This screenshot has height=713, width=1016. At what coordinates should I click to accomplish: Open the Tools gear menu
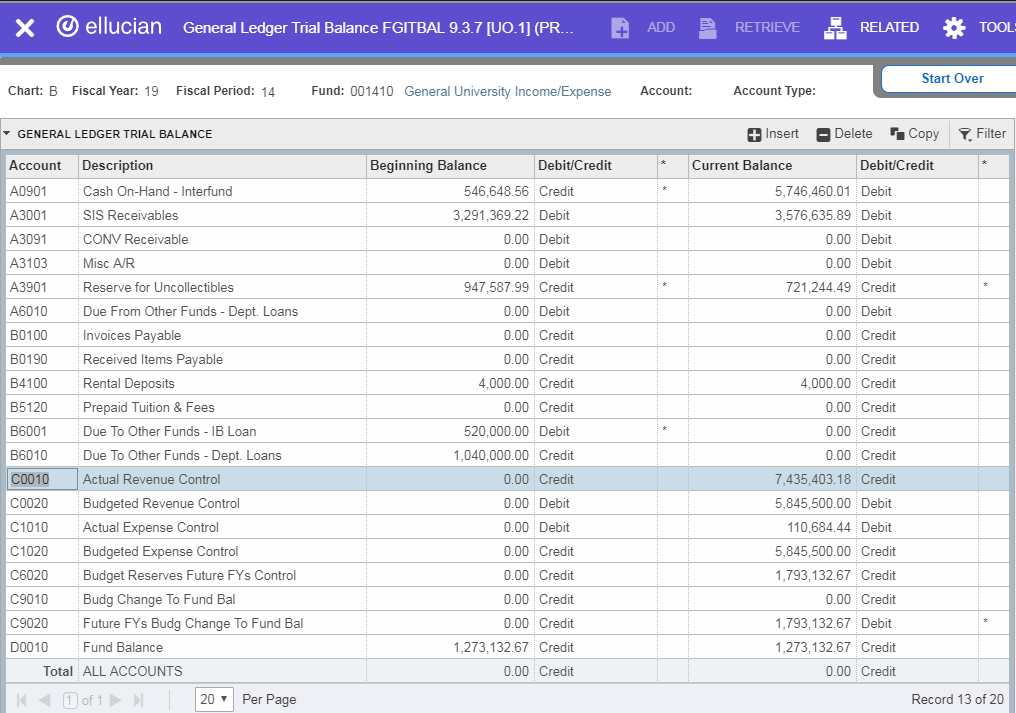point(978,28)
